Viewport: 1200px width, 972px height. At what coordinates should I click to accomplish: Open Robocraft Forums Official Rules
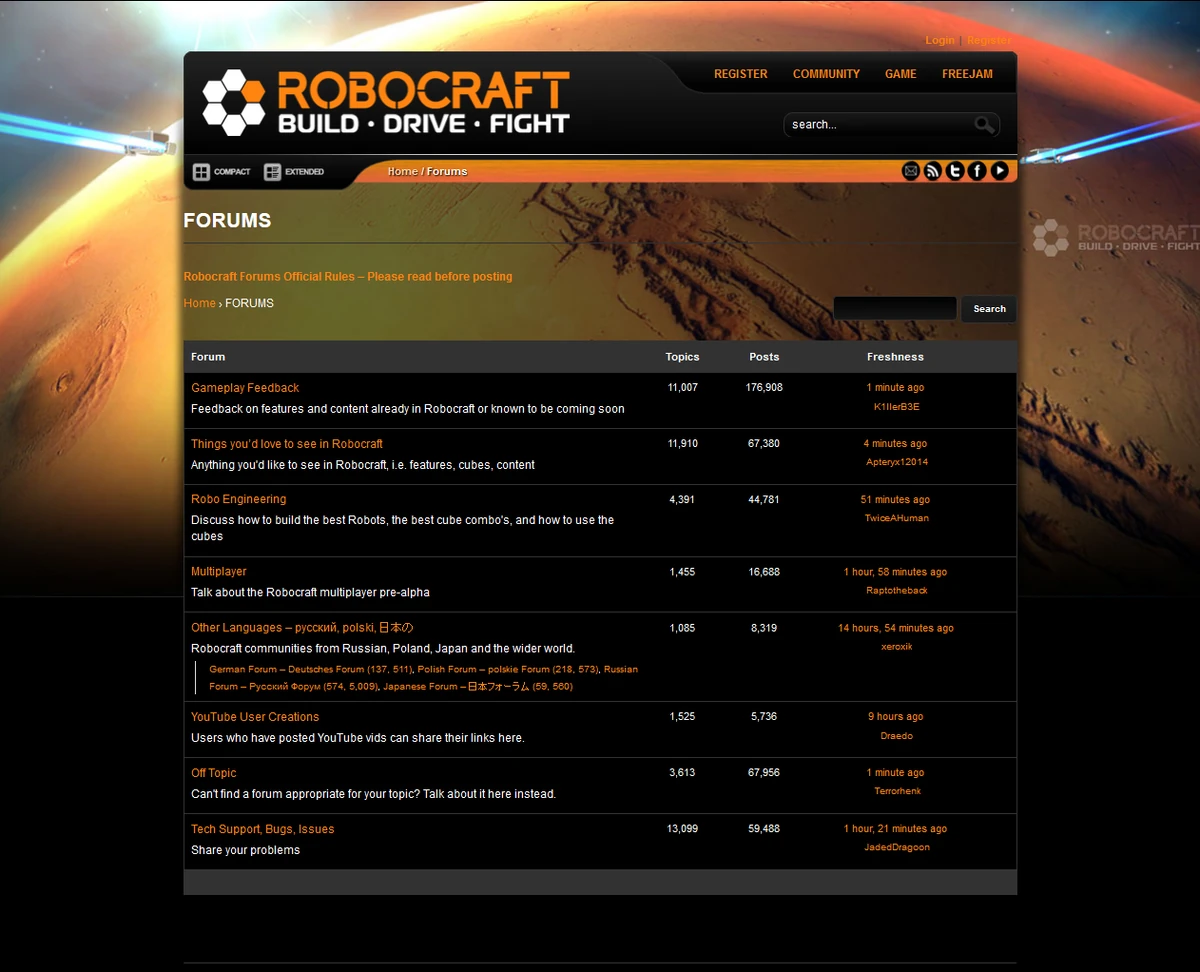tap(347, 276)
